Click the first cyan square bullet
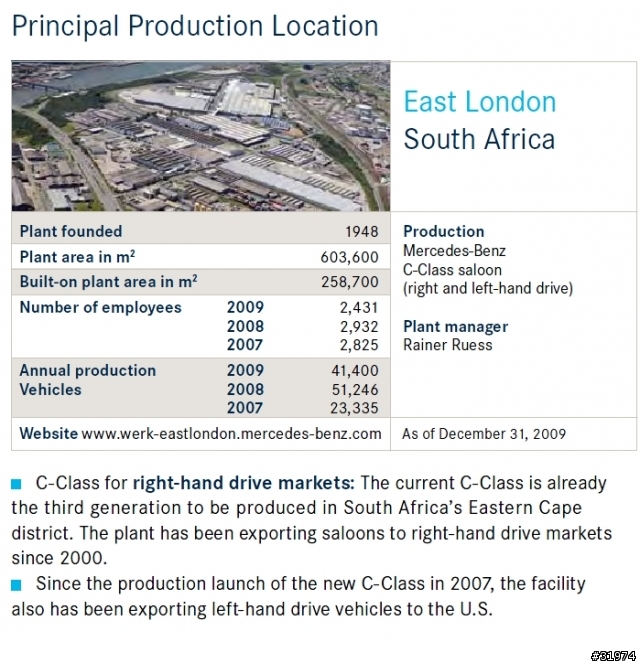Image resolution: width=640 pixels, height=664 pixels. click(16, 484)
